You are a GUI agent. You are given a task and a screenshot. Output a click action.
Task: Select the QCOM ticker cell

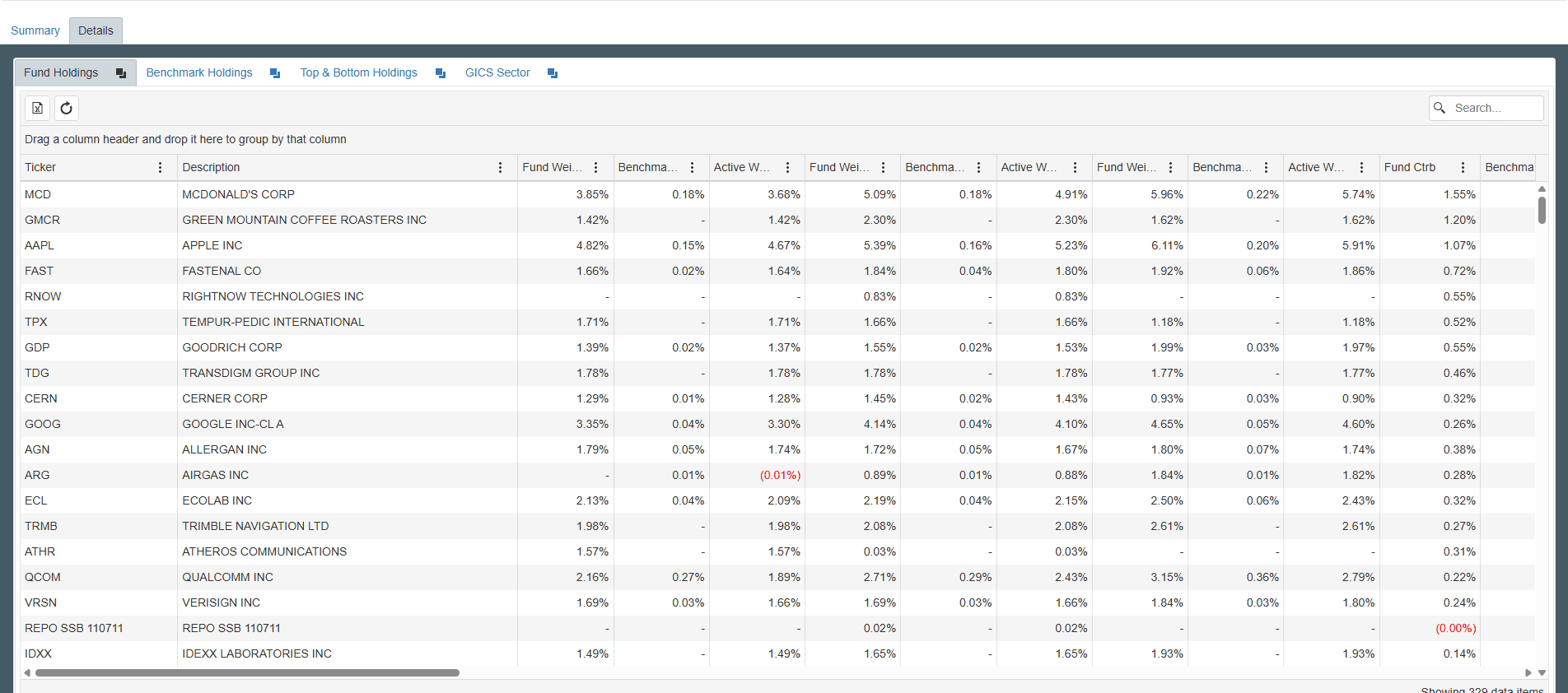click(99, 577)
